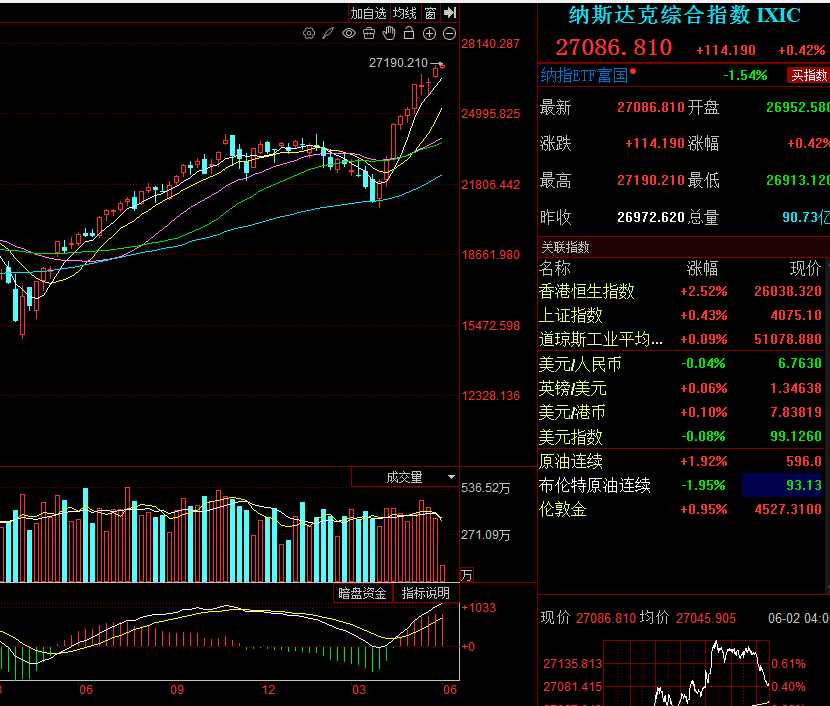Select the 上证指数 row

coord(681,315)
